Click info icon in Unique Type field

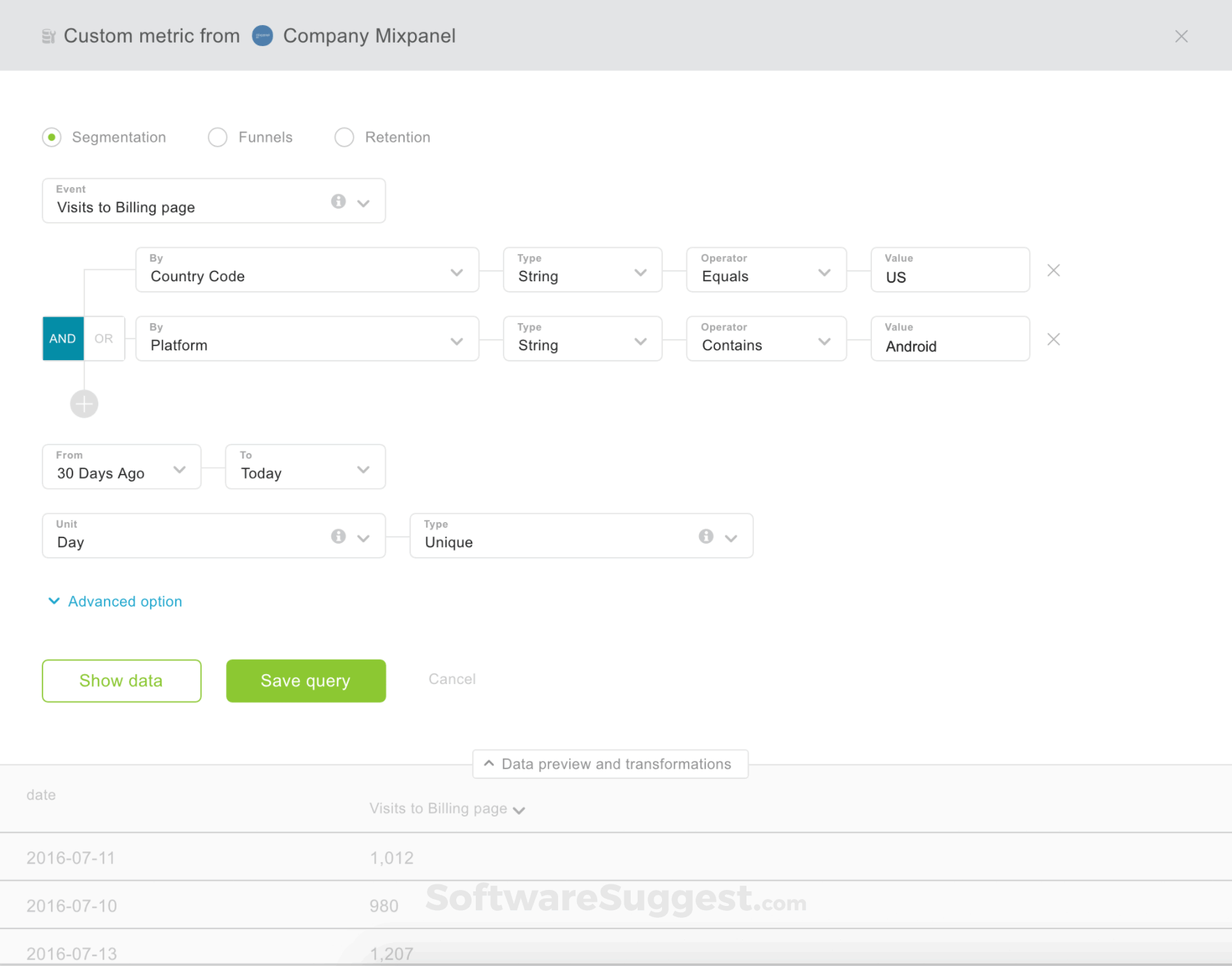706,536
